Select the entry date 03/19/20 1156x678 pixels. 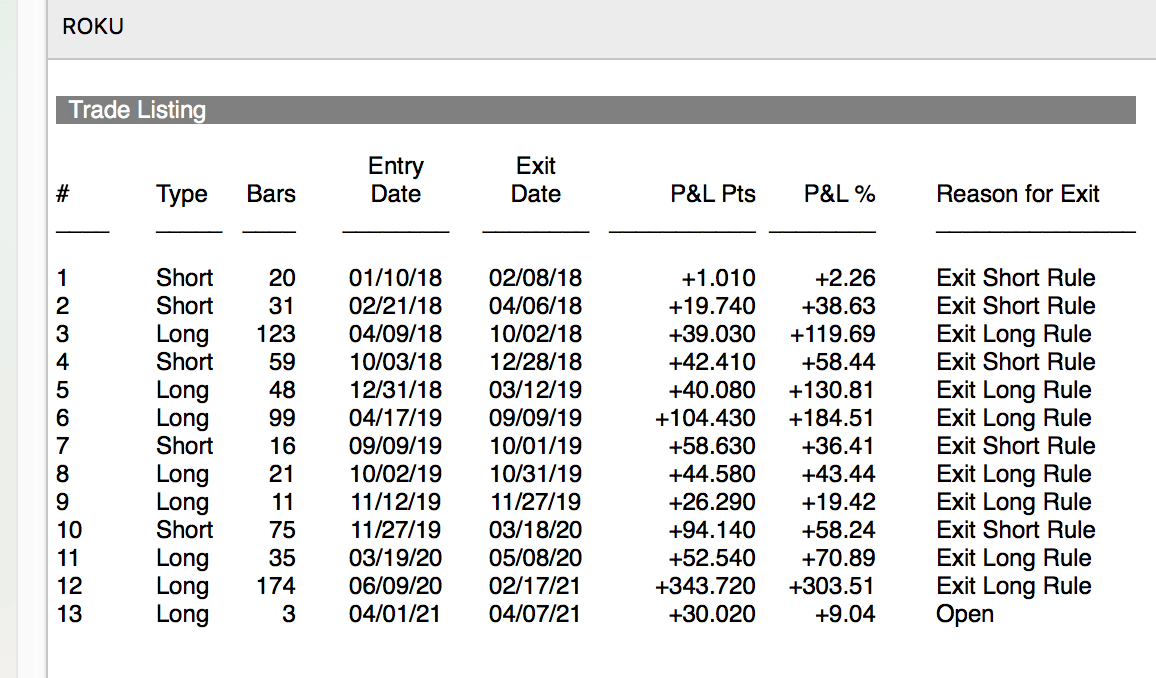pyautogui.click(x=395, y=558)
